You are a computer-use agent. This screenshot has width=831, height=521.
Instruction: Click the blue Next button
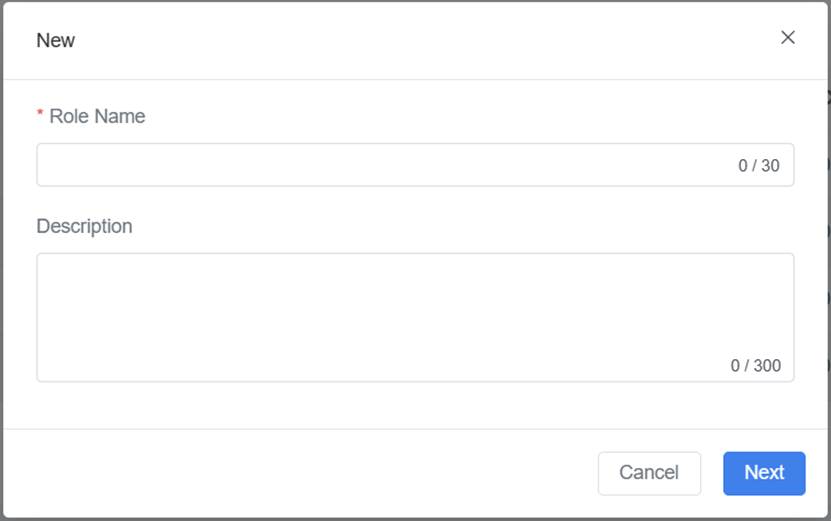tap(764, 473)
